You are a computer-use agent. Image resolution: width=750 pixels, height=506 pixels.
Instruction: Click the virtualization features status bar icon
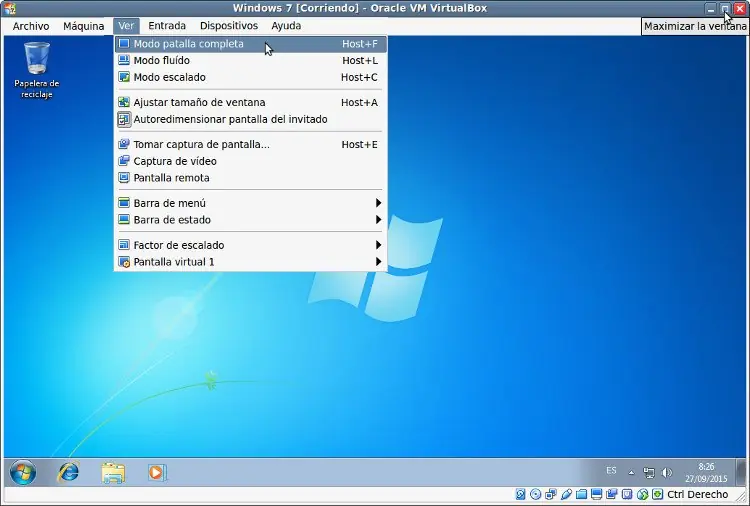pos(627,494)
